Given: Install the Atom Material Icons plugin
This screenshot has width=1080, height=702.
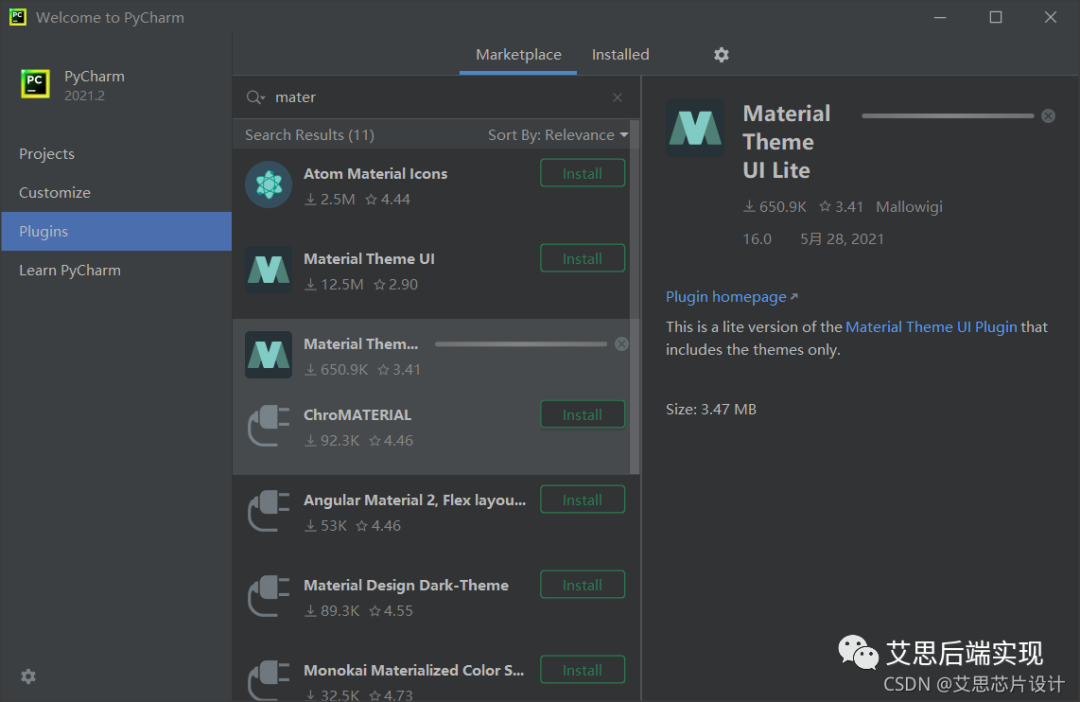Looking at the screenshot, I should pos(582,173).
